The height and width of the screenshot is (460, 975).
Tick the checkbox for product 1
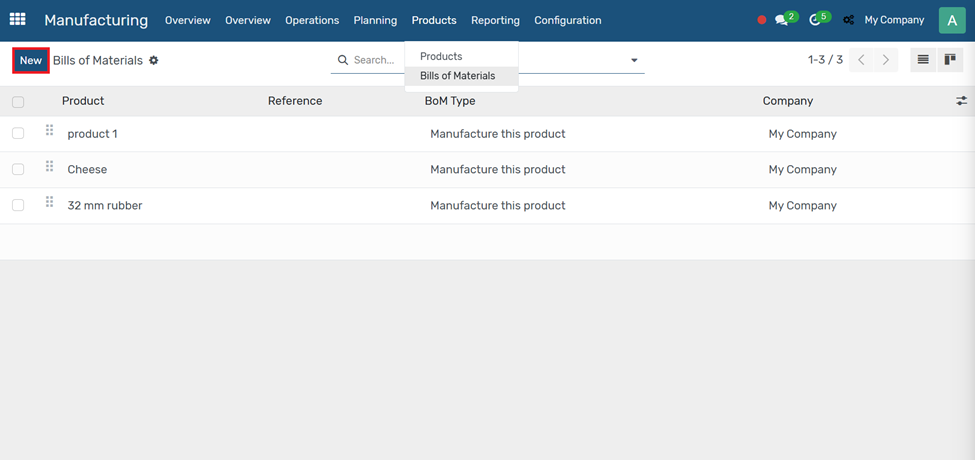click(x=18, y=134)
